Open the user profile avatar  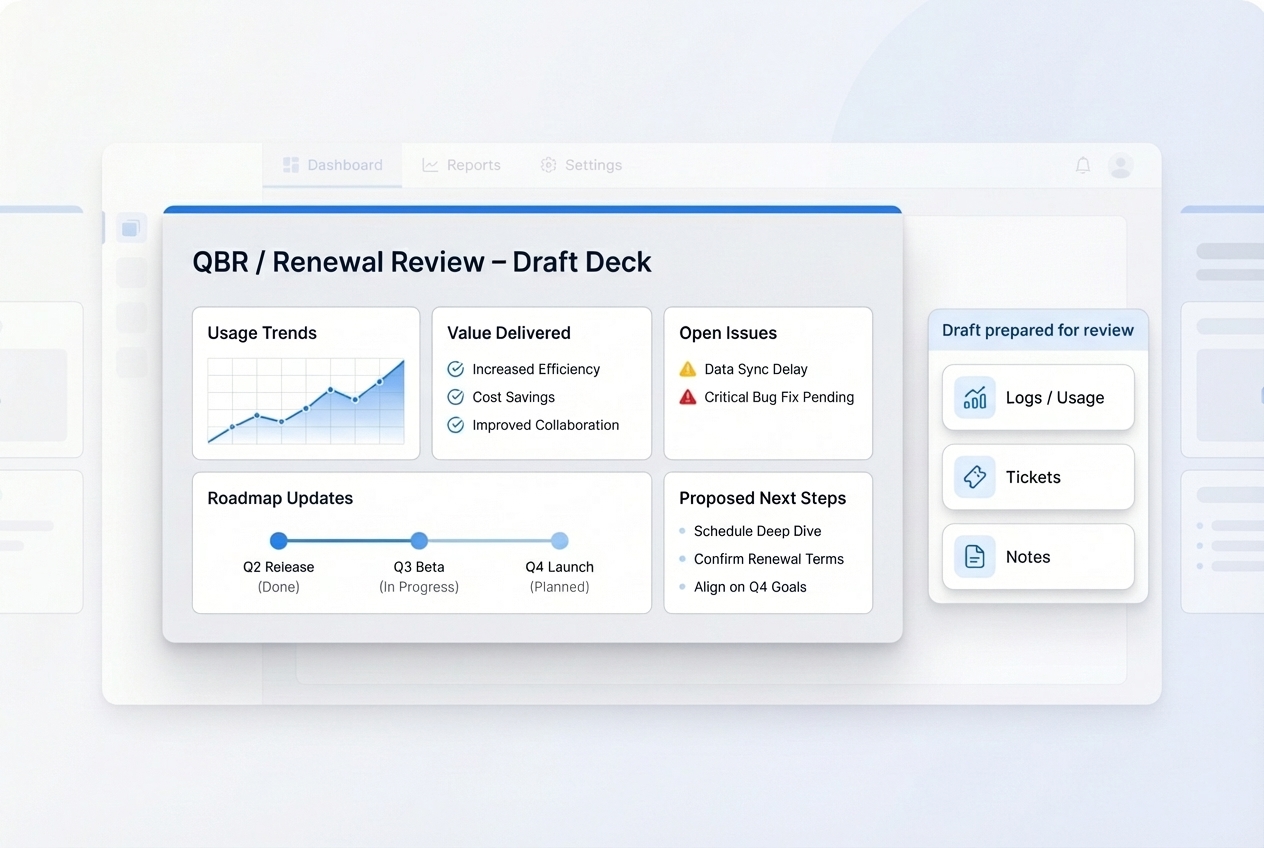(x=1121, y=166)
